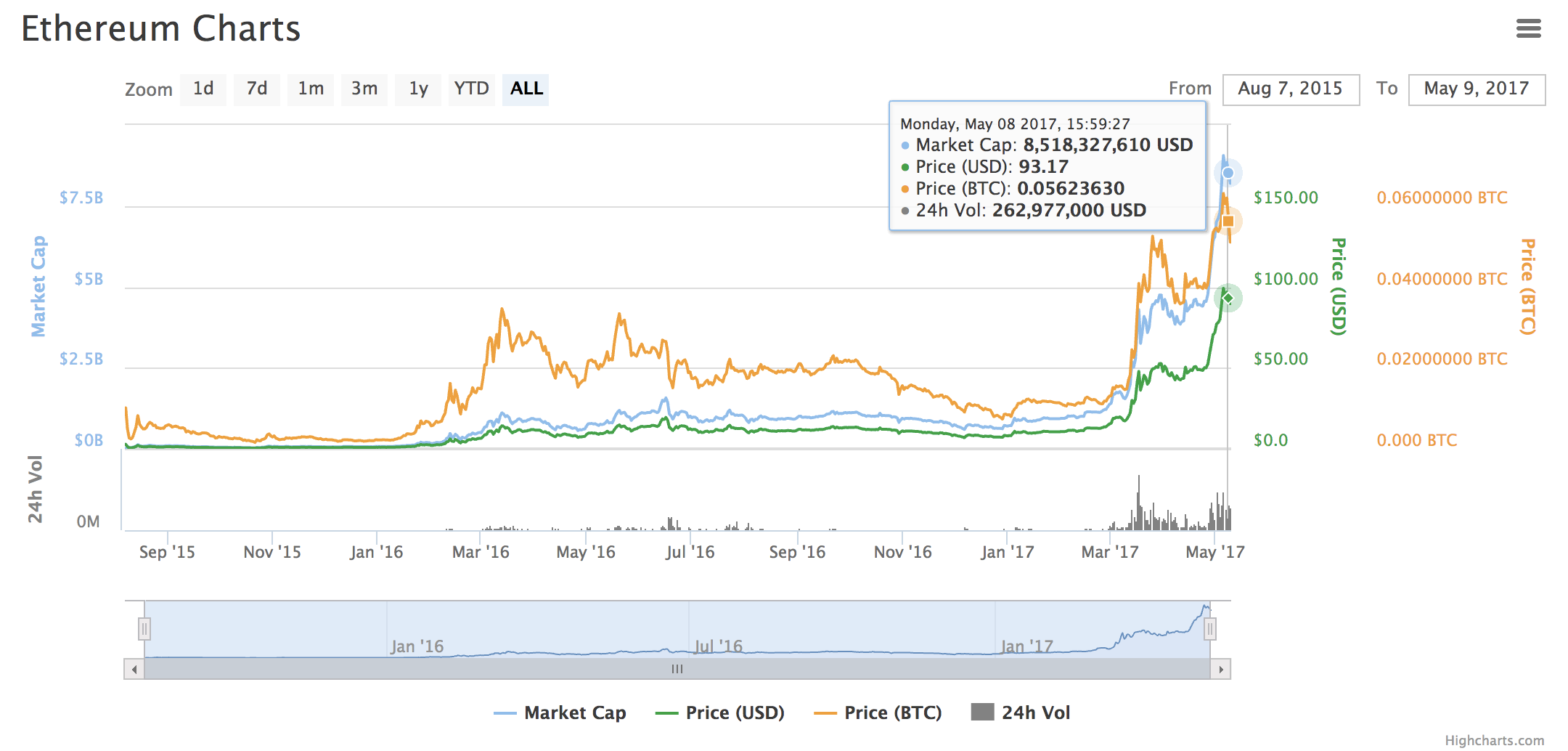The height and width of the screenshot is (751, 1568).
Task: Click the Mar '16 x-axis label
Action: pyautogui.click(x=481, y=552)
